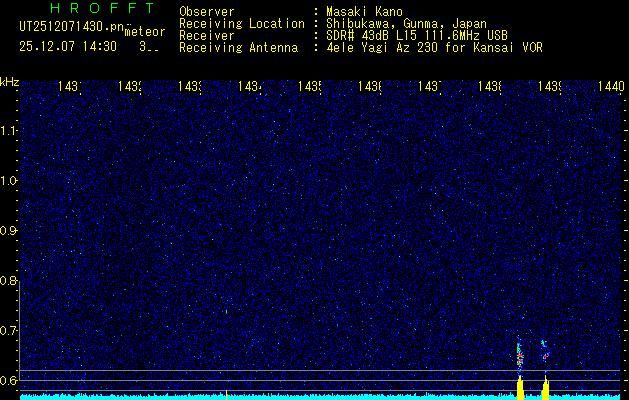Click the 1439 time axis marker

tap(550, 86)
